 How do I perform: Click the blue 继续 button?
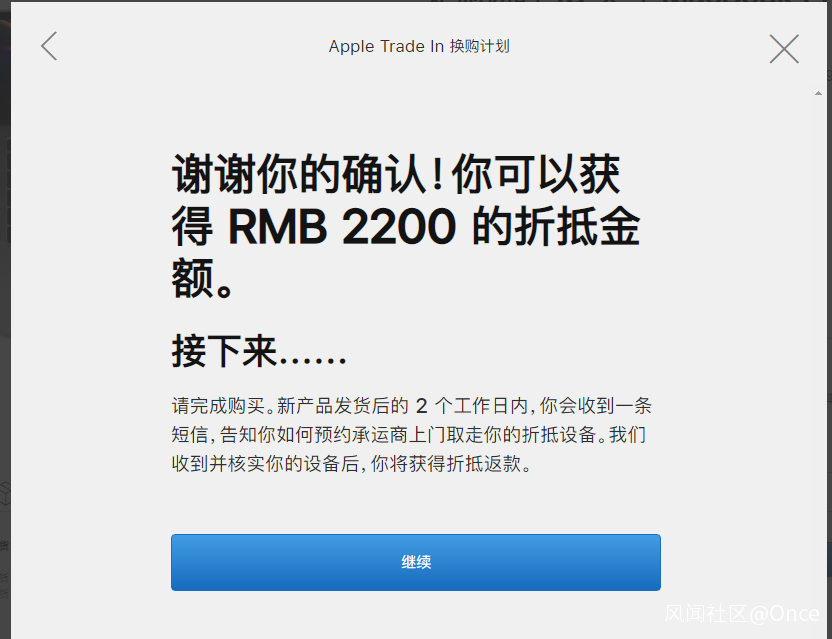click(415, 562)
